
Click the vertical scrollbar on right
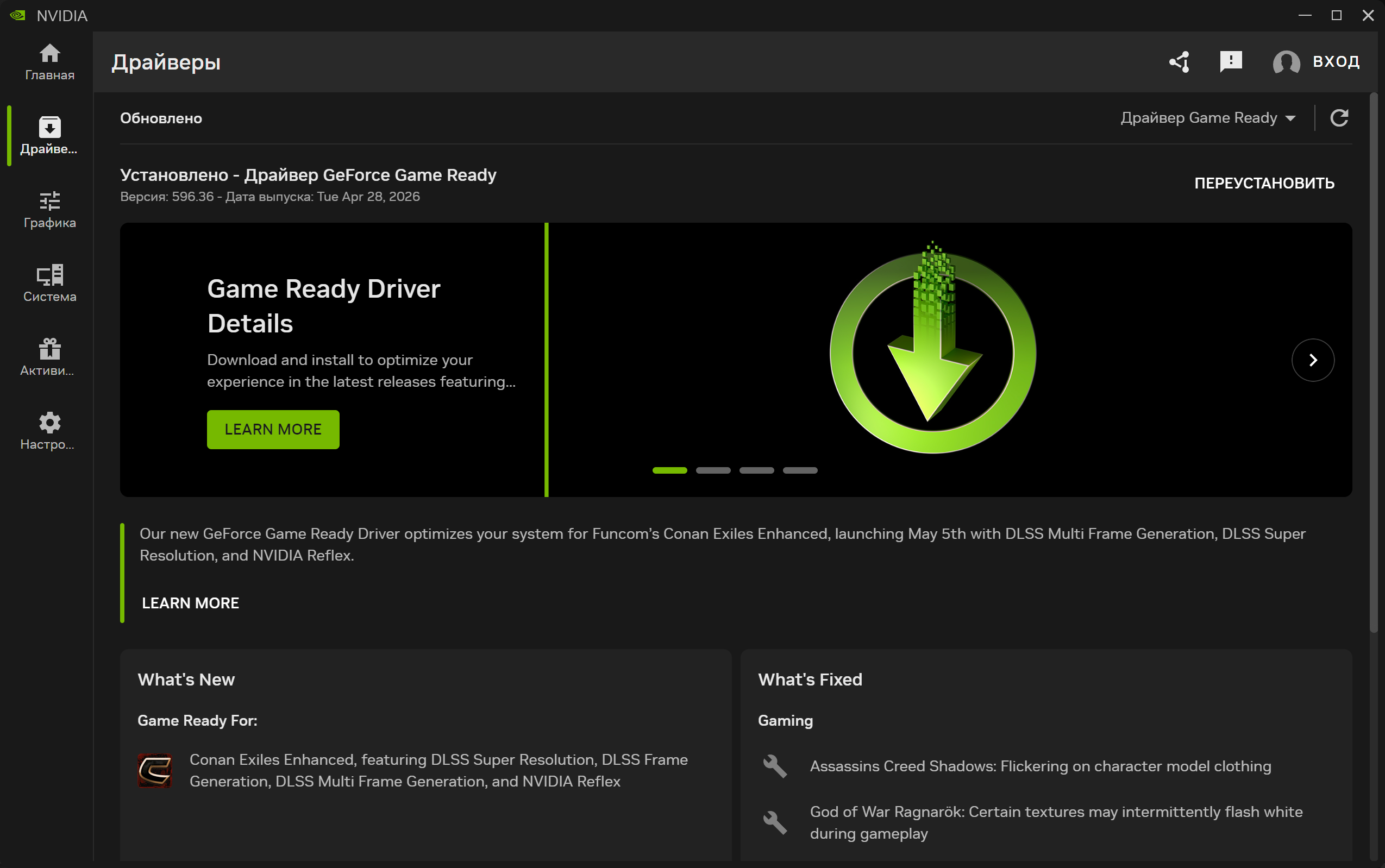pyautogui.click(x=1374, y=362)
